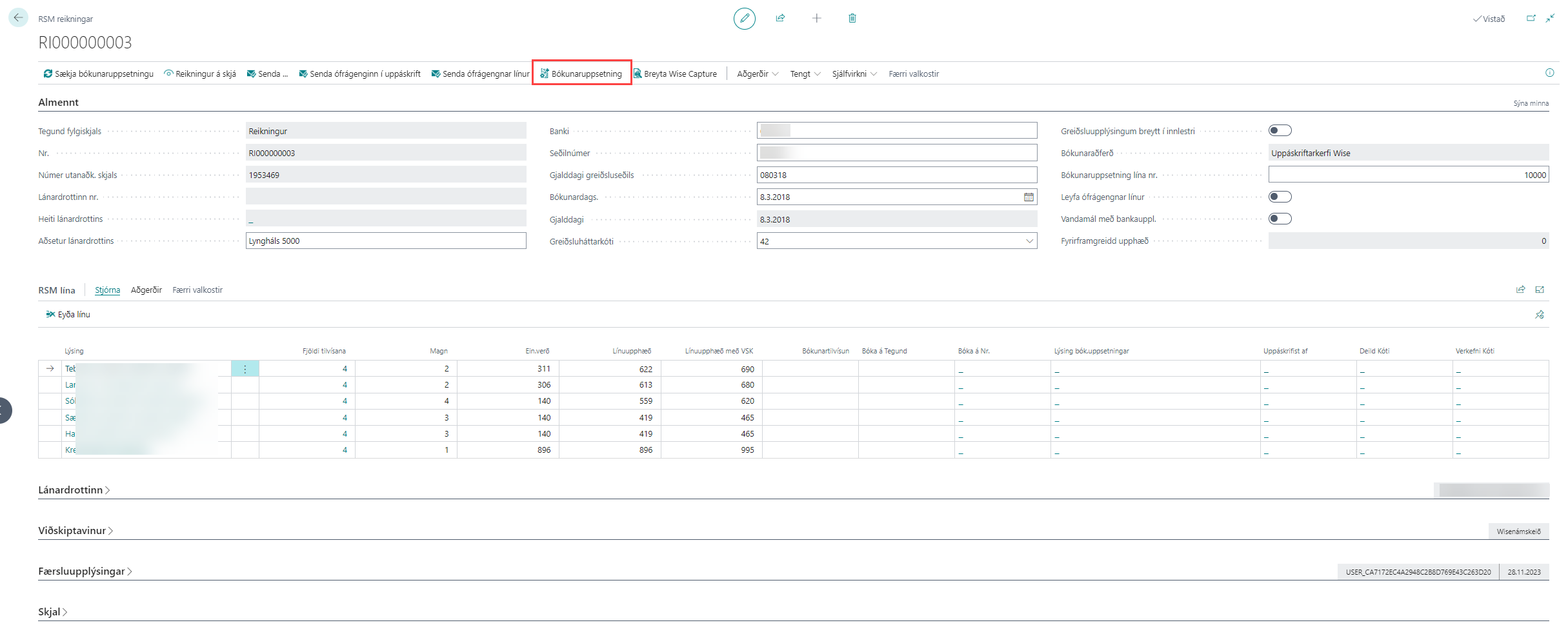Click the Aðsetur lánardrottins input field
Screen dimensions: 1568x625
[385, 241]
